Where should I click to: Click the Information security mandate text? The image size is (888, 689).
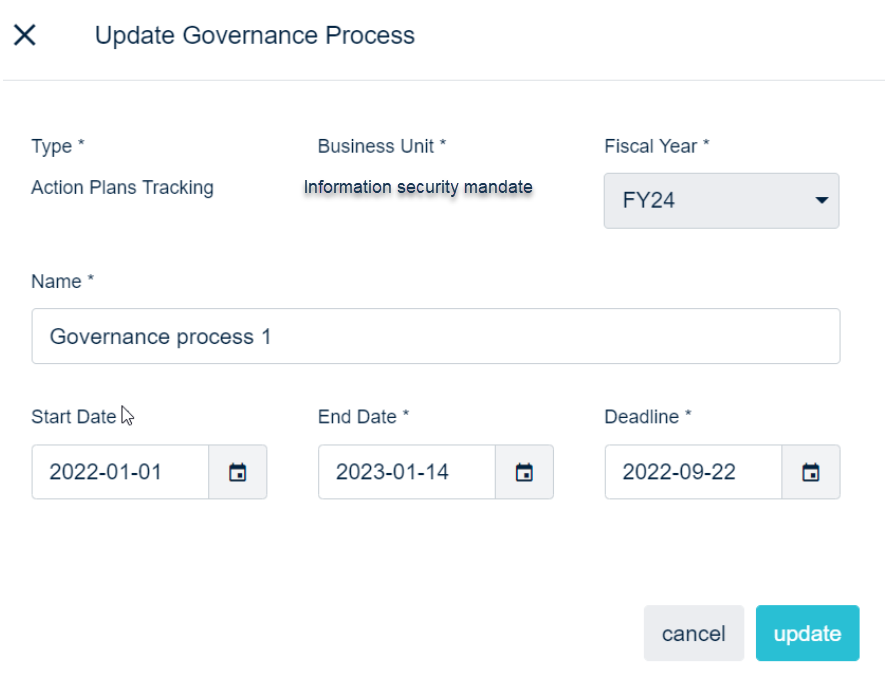pyautogui.click(x=418, y=187)
